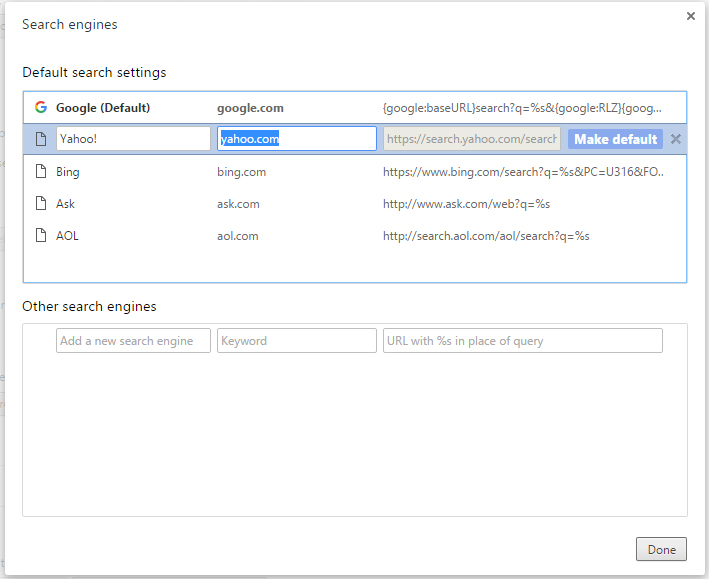The height and width of the screenshot is (579, 709).
Task: Remove the Yahoo! search engine row
Action: (676, 139)
